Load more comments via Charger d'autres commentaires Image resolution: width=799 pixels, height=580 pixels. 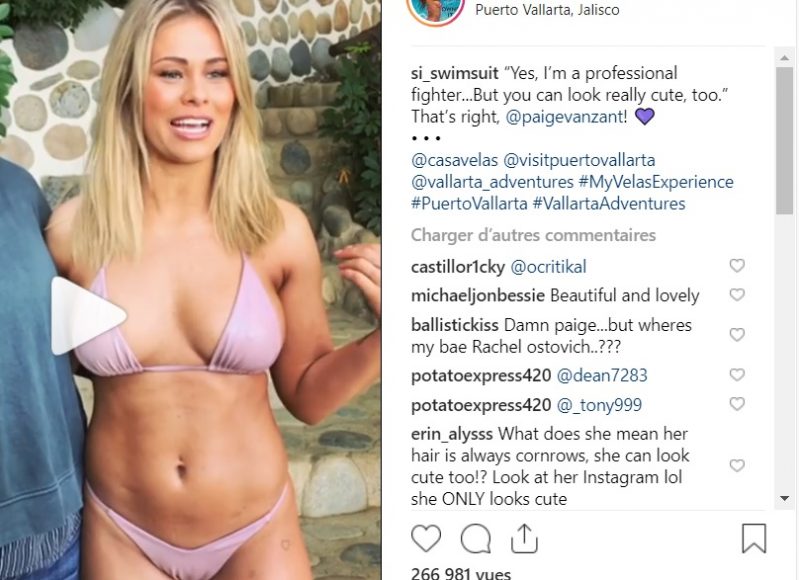533,235
